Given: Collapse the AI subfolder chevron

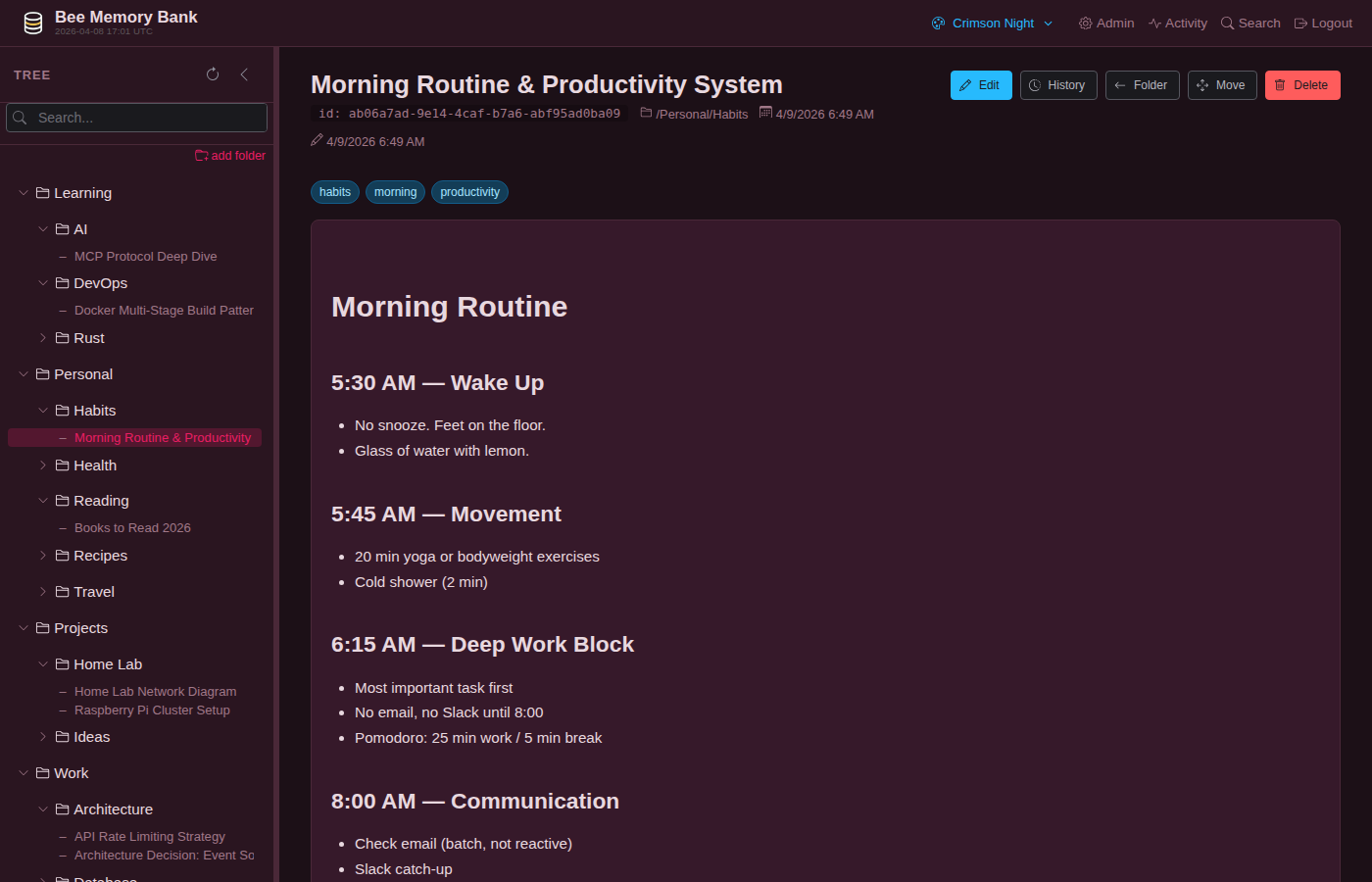Looking at the screenshot, I should pyautogui.click(x=43, y=229).
